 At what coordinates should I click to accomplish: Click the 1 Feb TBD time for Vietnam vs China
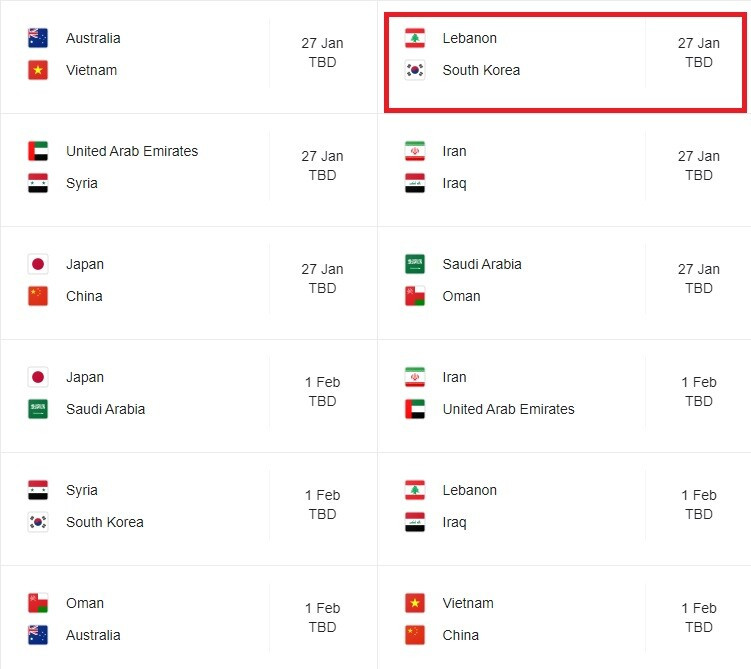699,618
